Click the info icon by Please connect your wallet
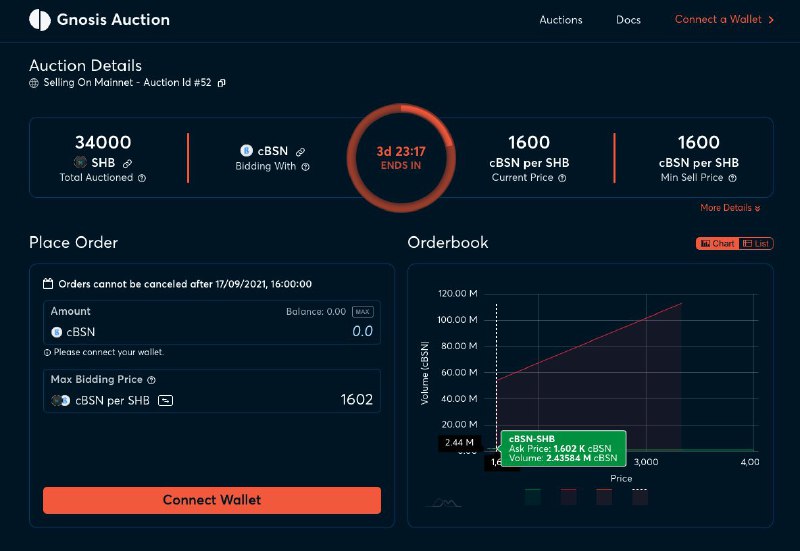This screenshot has width=800, height=551. (x=47, y=353)
